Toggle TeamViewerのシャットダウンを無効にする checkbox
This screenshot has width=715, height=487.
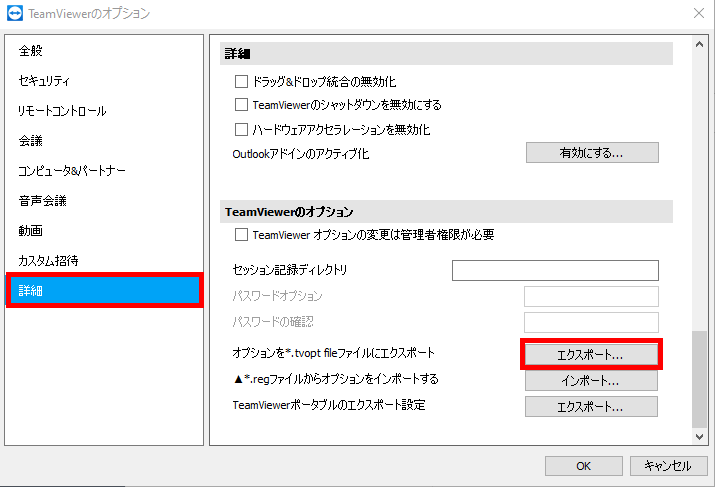point(241,105)
